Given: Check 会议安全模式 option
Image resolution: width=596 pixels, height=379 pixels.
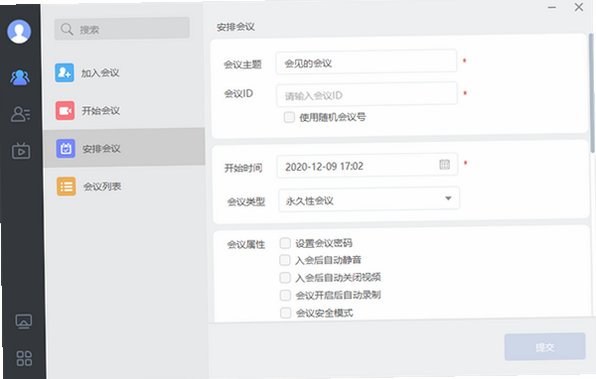Looking at the screenshot, I should click(x=285, y=313).
